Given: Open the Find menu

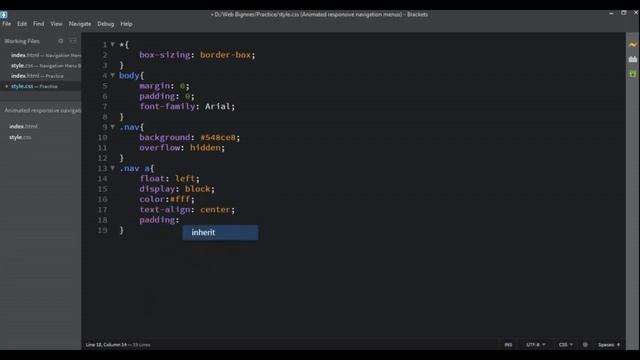Looking at the screenshot, I should click(x=38, y=24).
